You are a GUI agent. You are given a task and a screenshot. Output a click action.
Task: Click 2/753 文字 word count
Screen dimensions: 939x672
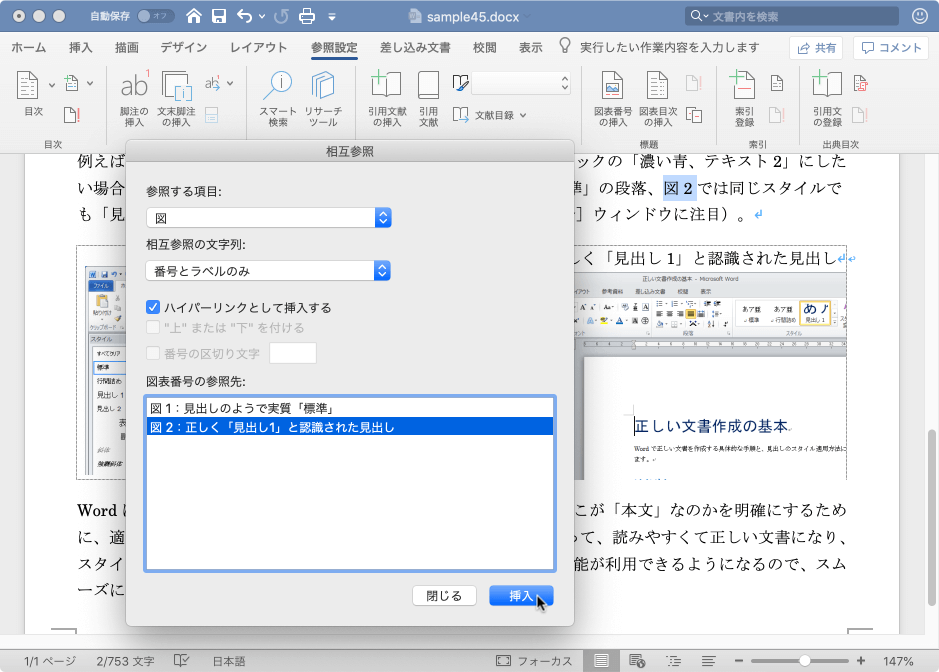tap(125, 661)
